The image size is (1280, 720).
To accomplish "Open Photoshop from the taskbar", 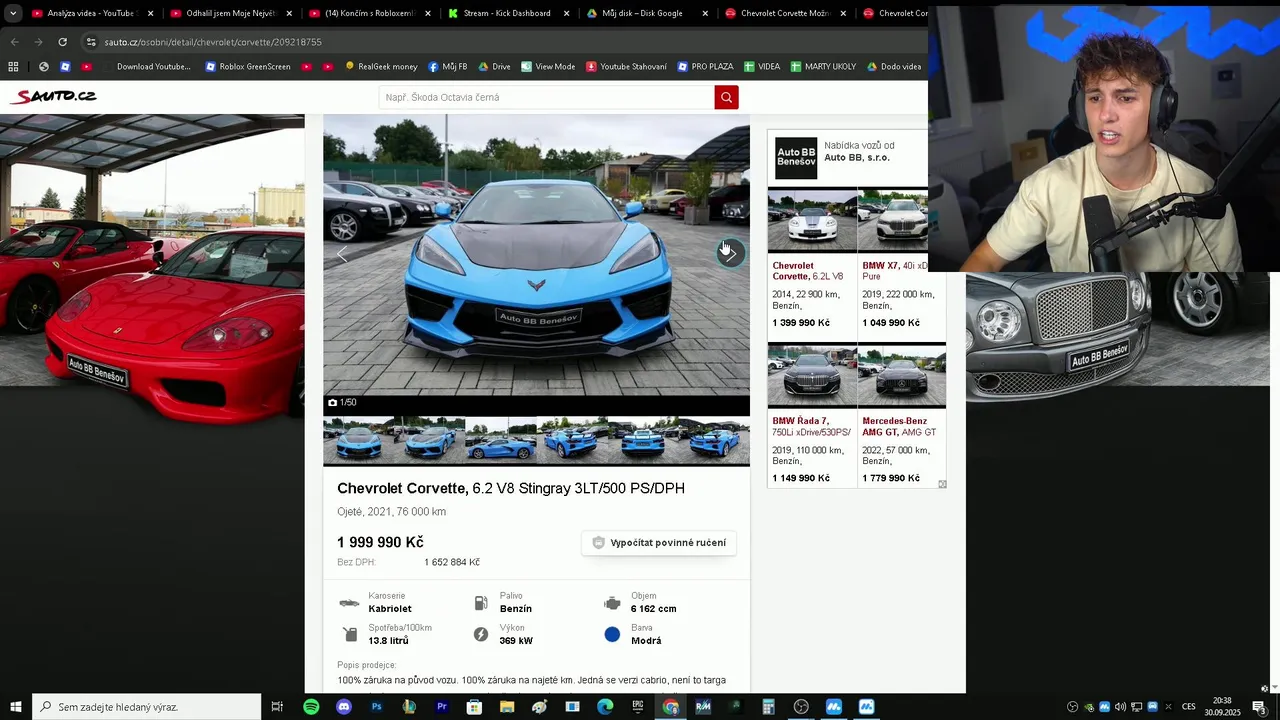I will point(376,707).
